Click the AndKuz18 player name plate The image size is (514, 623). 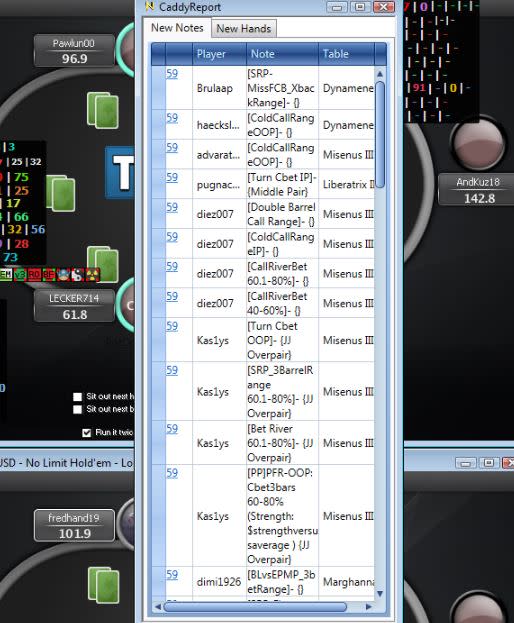477,190
